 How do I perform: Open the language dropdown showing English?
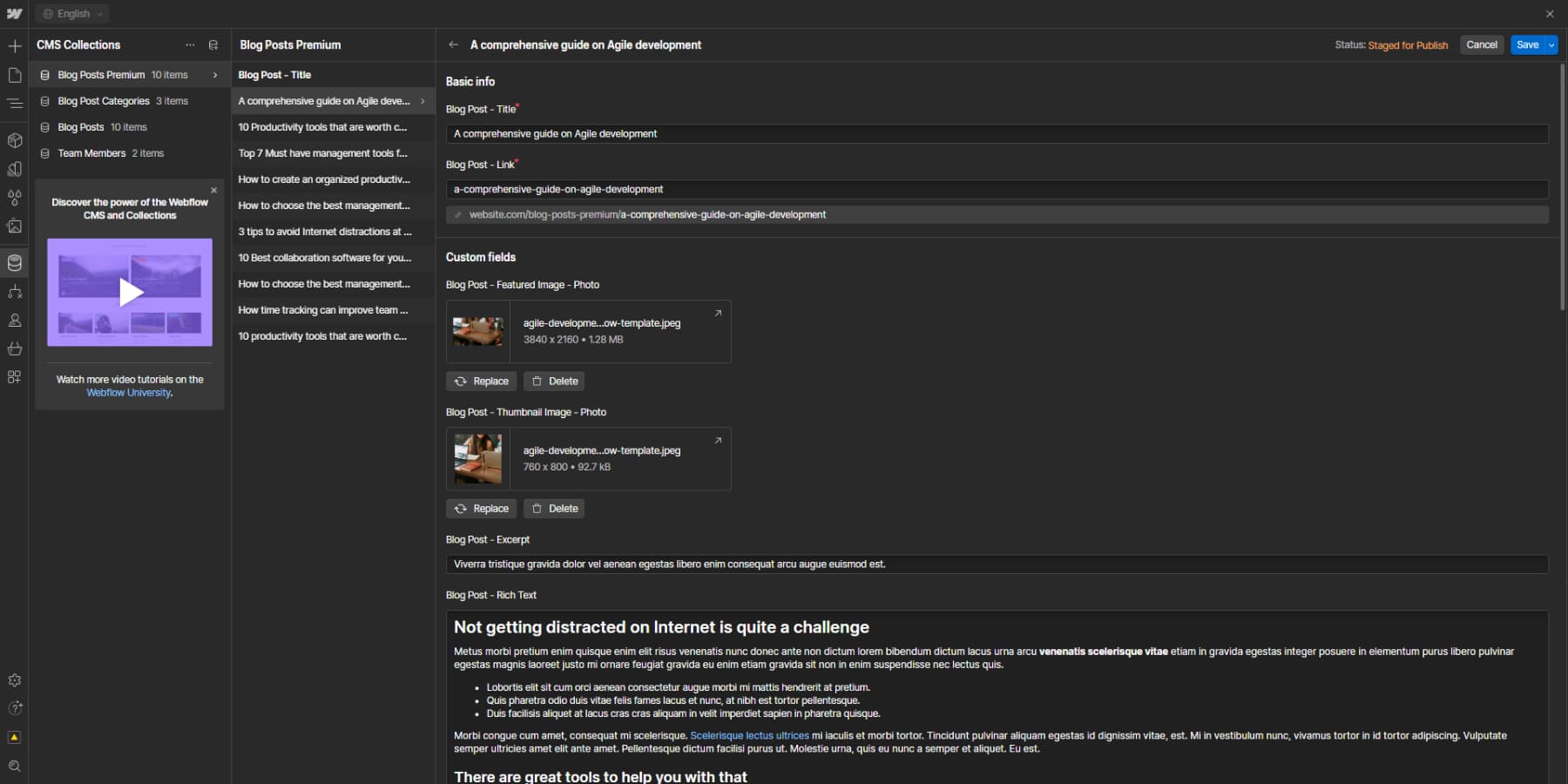pos(72,13)
